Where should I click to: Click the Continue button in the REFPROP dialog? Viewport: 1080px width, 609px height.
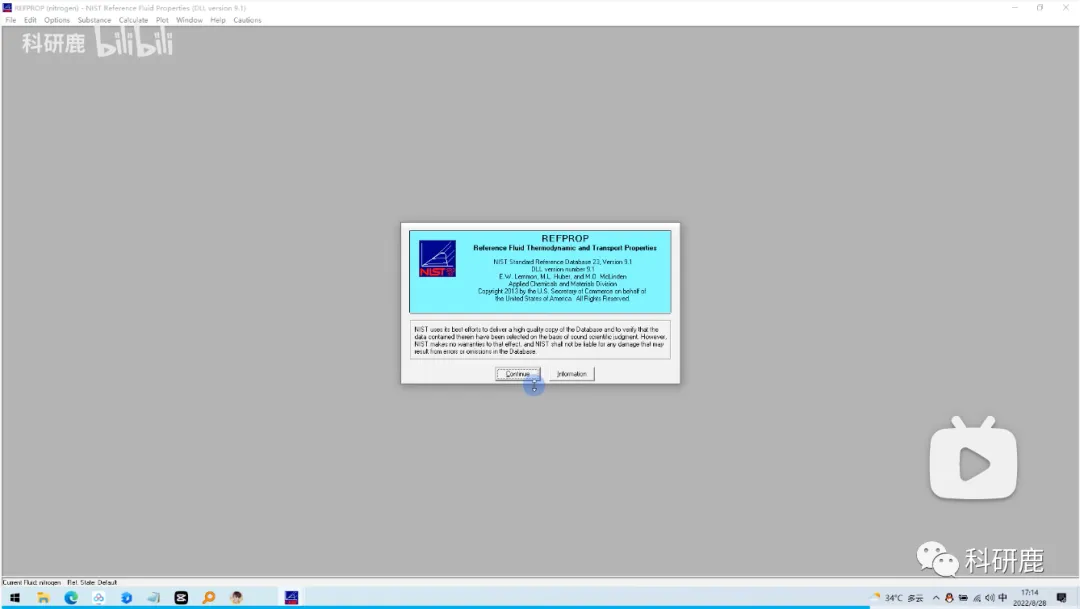pos(517,374)
